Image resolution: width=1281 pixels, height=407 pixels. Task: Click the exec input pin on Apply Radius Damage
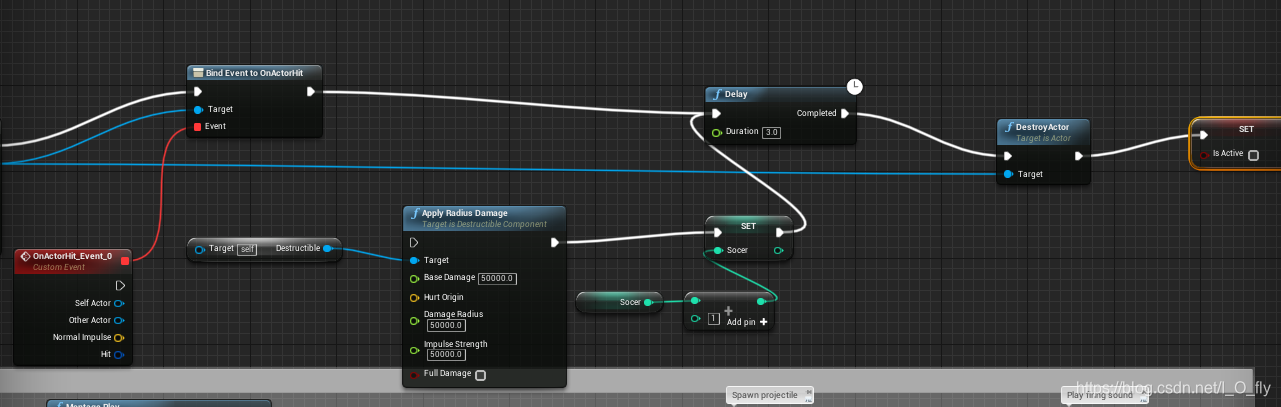(x=414, y=242)
